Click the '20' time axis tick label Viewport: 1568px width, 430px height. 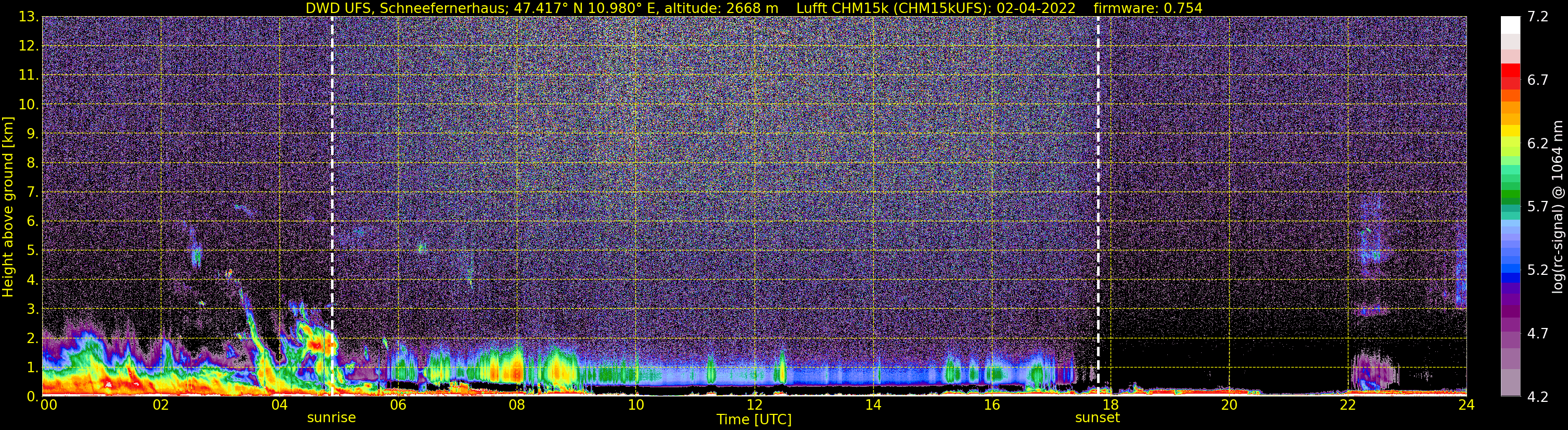tap(1229, 405)
